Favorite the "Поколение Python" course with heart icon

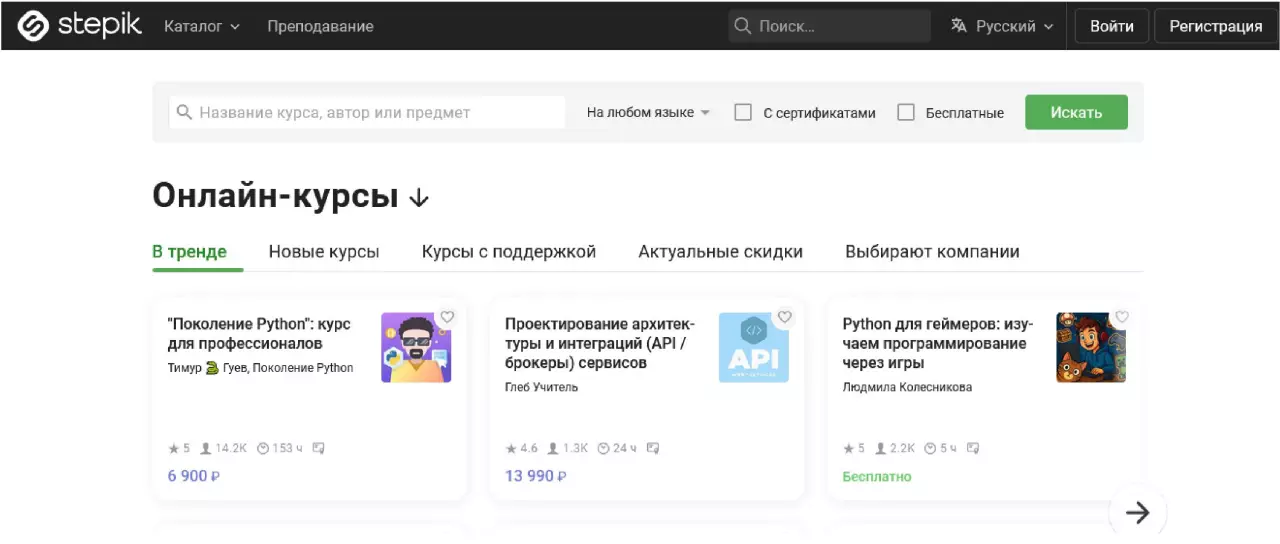pos(447,317)
